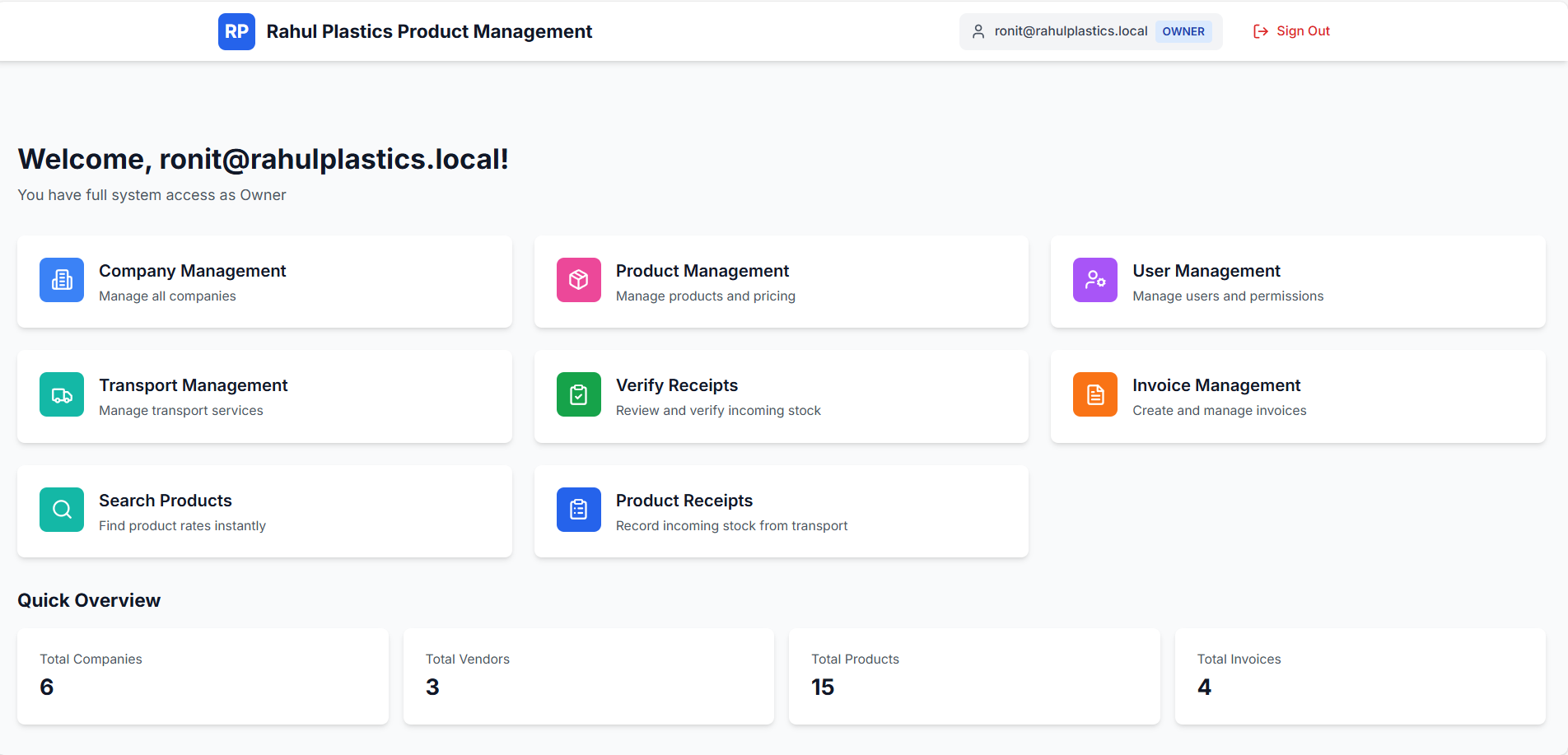Image resolution: width=1568 pixels, height=755 pixels.
Task: Click the user profile icon beside email
Action: pyautogui.click(x=978, y=31)
